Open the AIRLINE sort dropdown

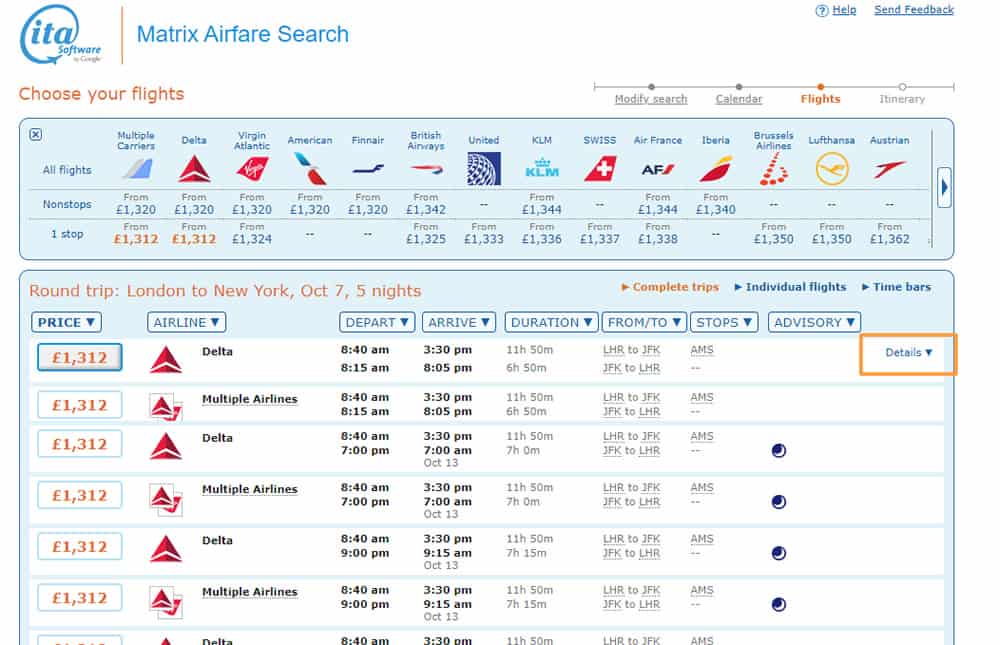pyautogui.click(x=186, y=323)
